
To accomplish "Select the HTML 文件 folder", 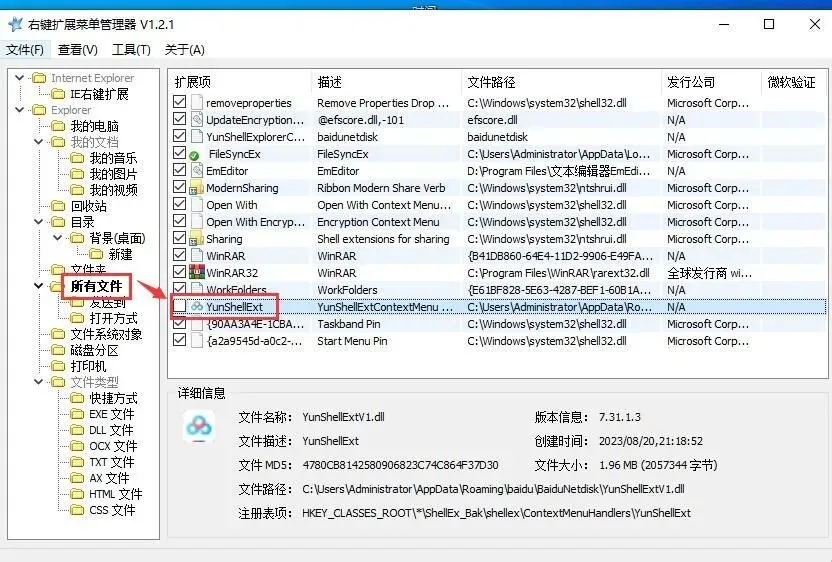I will tap(116, 494).
